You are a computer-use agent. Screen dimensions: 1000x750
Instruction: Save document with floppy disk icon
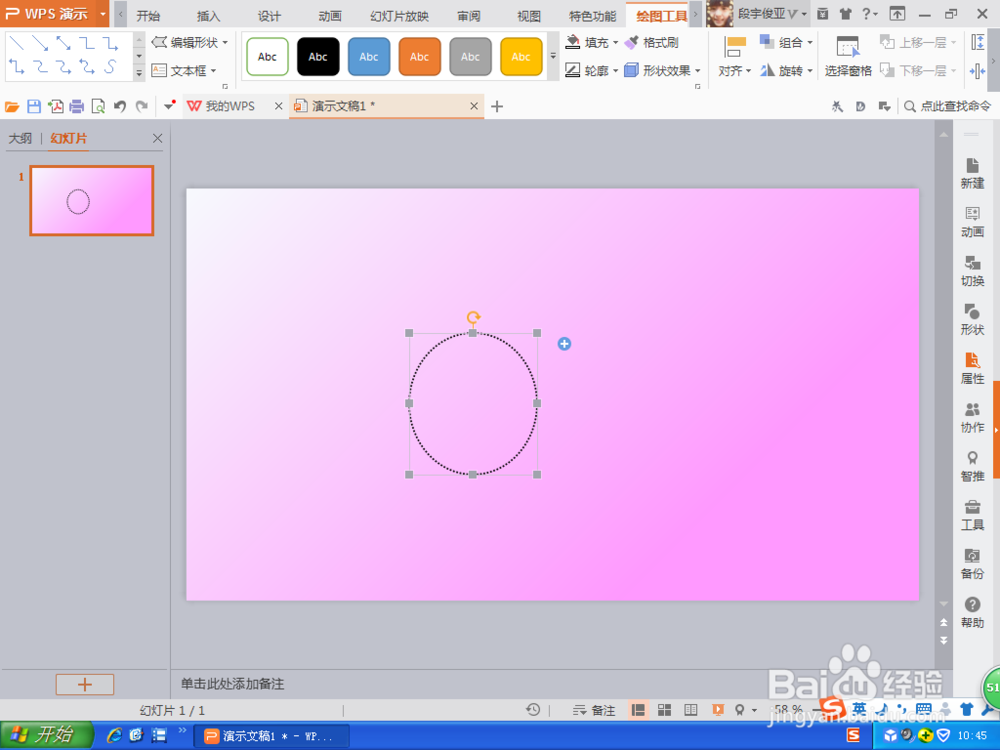point(34,107)
